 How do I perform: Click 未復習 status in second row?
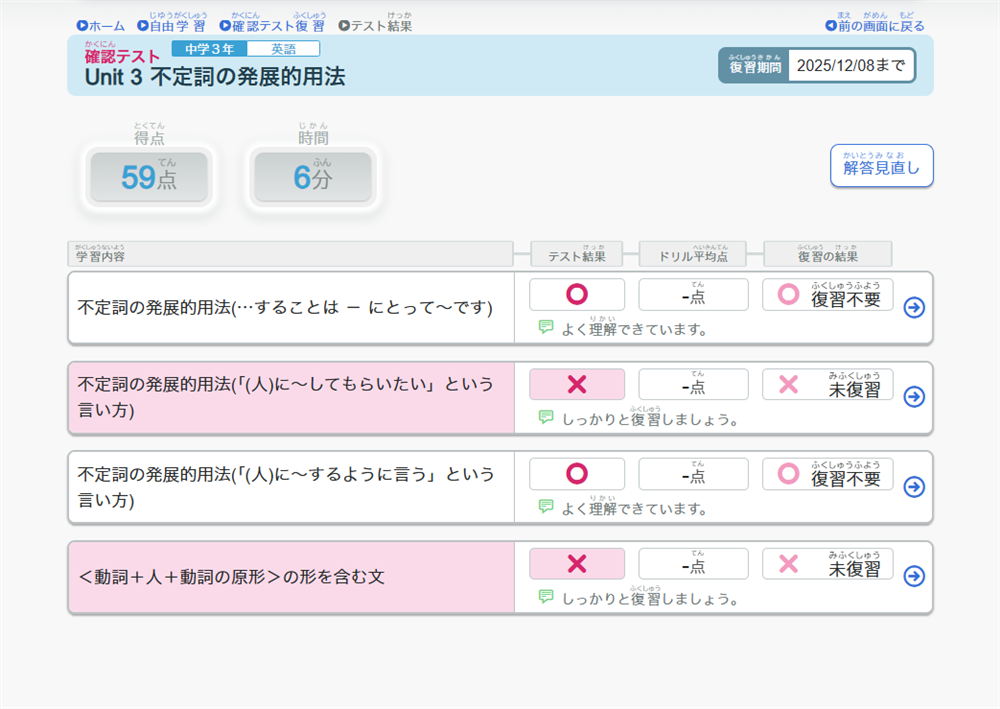(x=827, y=385)
